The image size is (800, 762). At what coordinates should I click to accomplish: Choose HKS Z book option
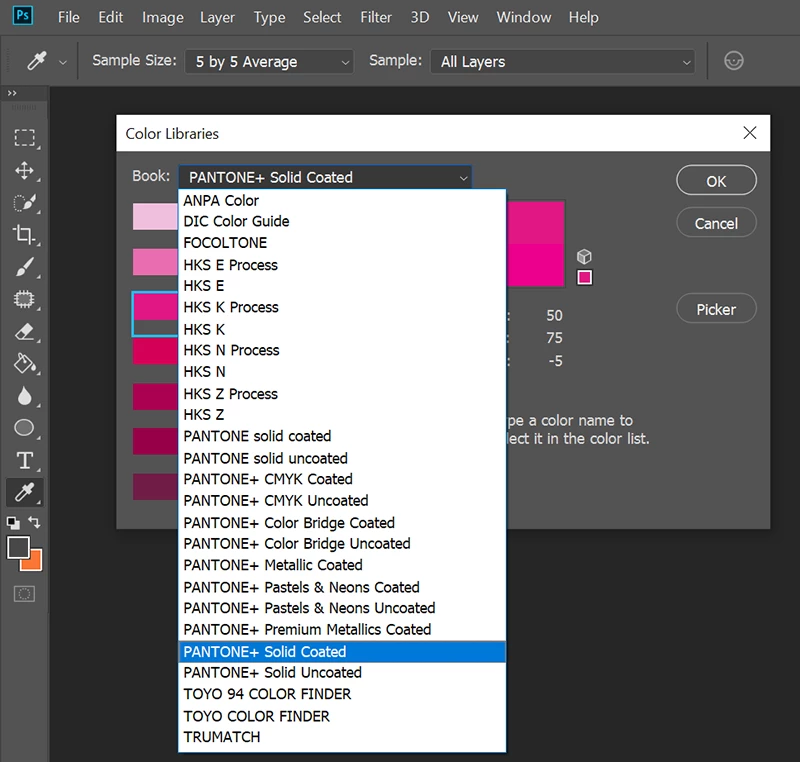(x=342, y=415)
